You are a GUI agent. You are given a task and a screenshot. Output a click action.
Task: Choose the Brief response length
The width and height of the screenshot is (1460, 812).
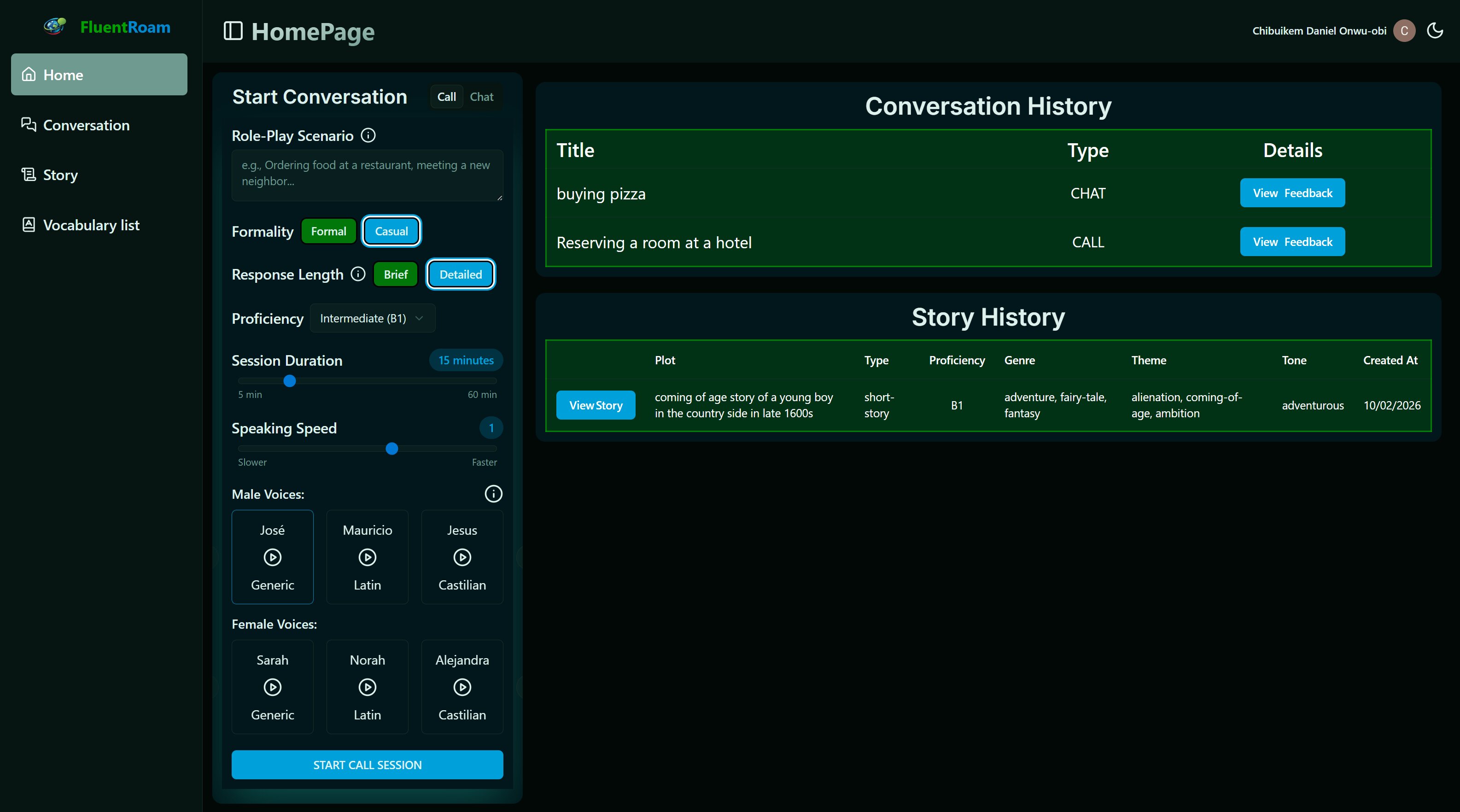coord(395,275)
